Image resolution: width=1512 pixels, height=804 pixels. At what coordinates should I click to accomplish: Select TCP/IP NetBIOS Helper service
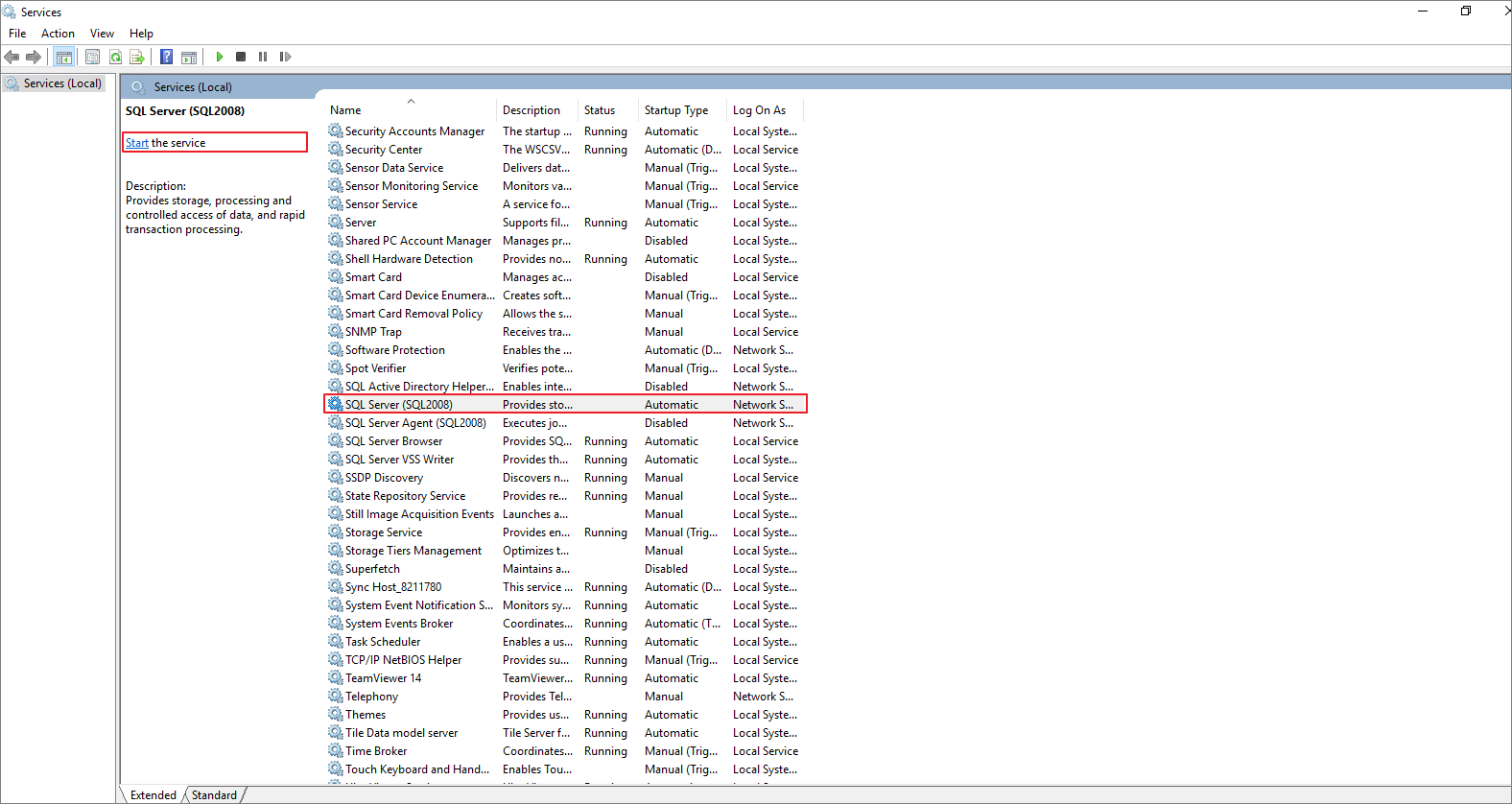pyautogui.click(x=404, y=660)
